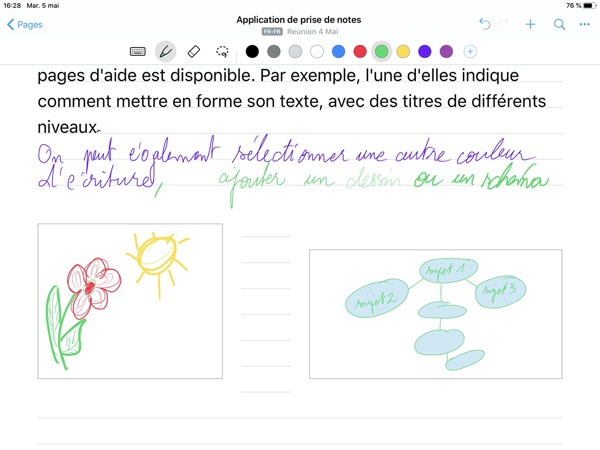
Task: Tap the plus icon to add content
Action: [x=531, y=24]
